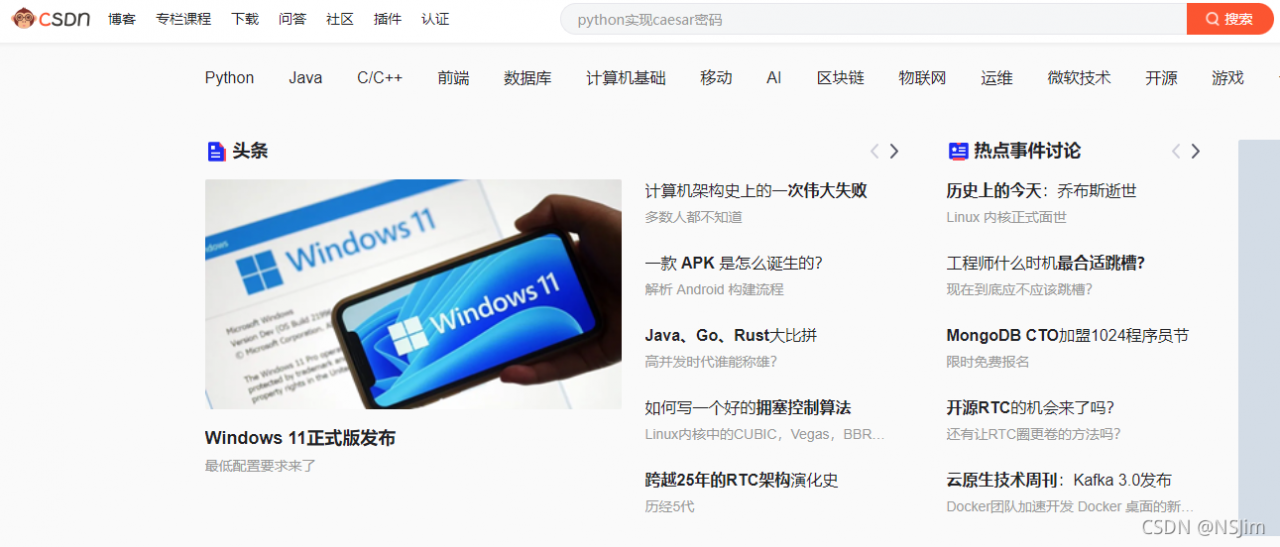The width and height of the screenshot is (1280, 547).
Task: Go to previous 热点事件讨论 page arrow
Action: pos(1175,151)
